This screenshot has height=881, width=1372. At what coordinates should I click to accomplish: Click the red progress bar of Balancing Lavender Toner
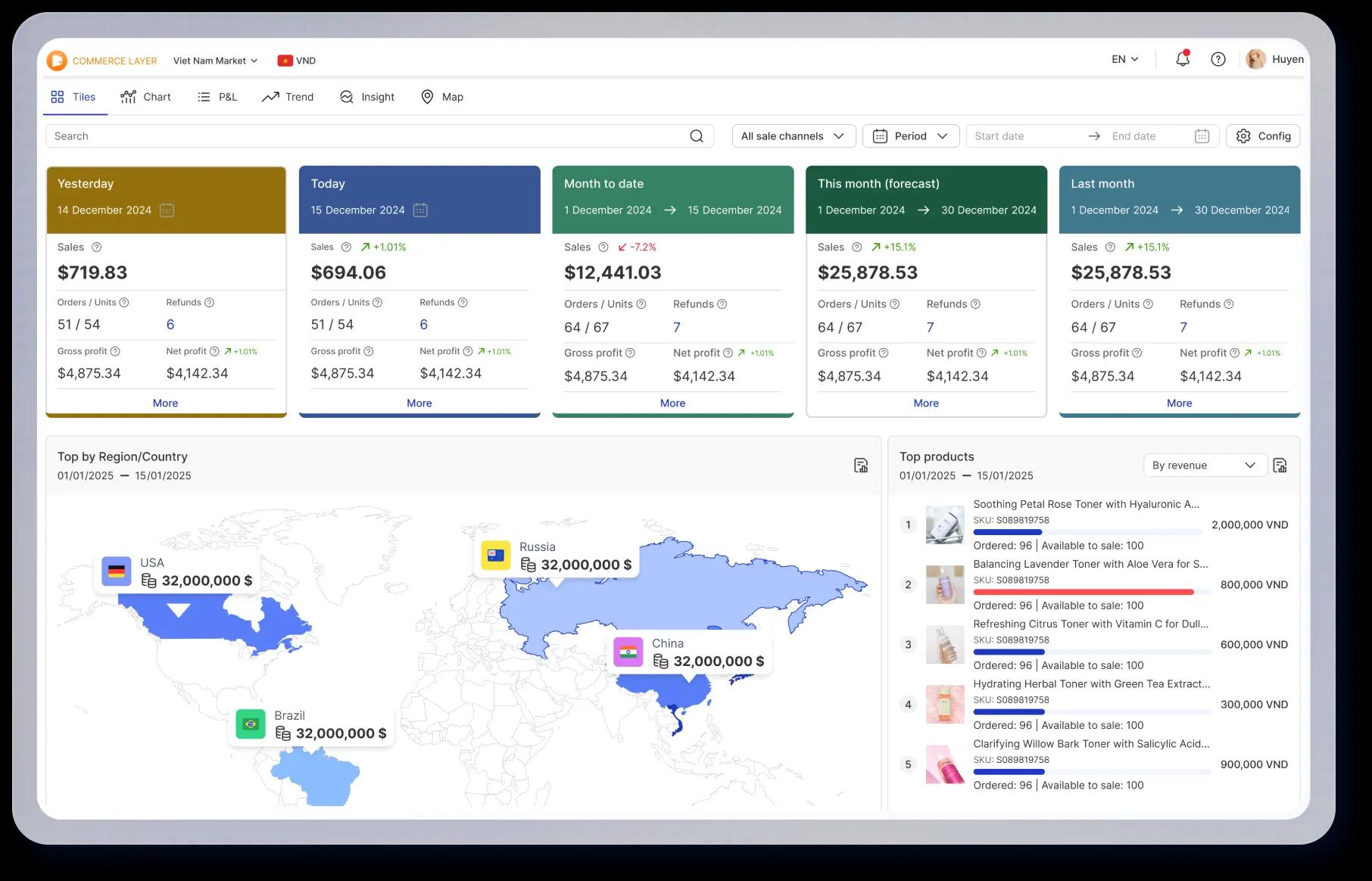pos(1083,592)
